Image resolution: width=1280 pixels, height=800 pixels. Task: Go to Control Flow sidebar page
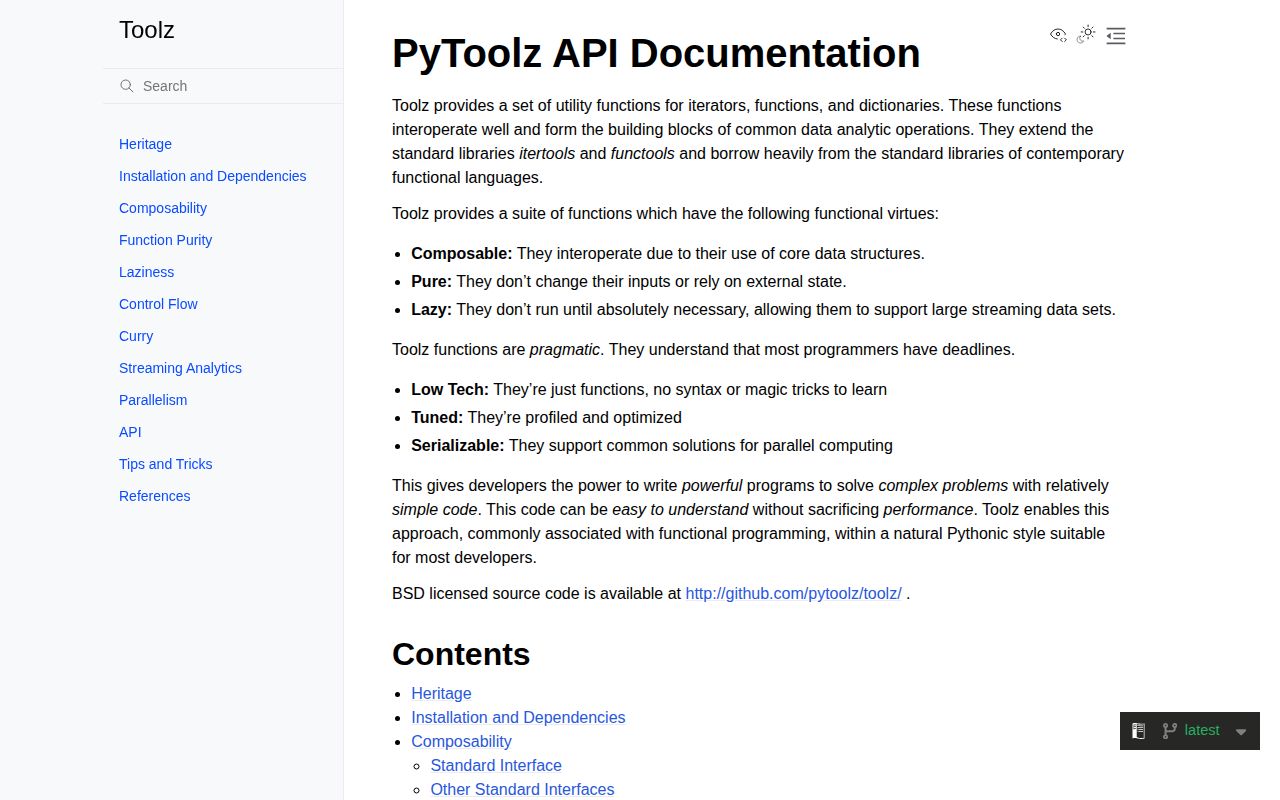click(158, 304)
